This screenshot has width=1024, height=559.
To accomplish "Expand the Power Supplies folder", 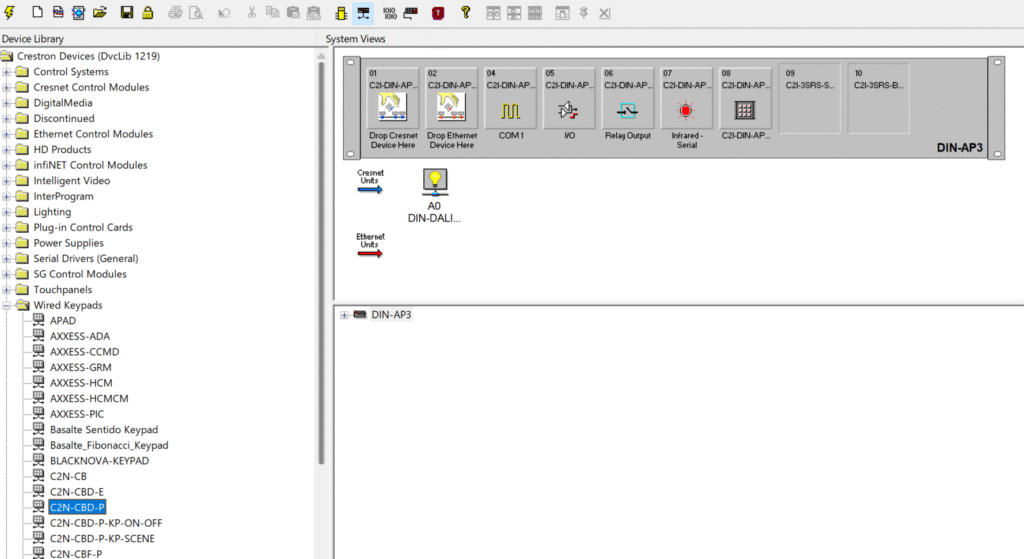I will 7,243.
